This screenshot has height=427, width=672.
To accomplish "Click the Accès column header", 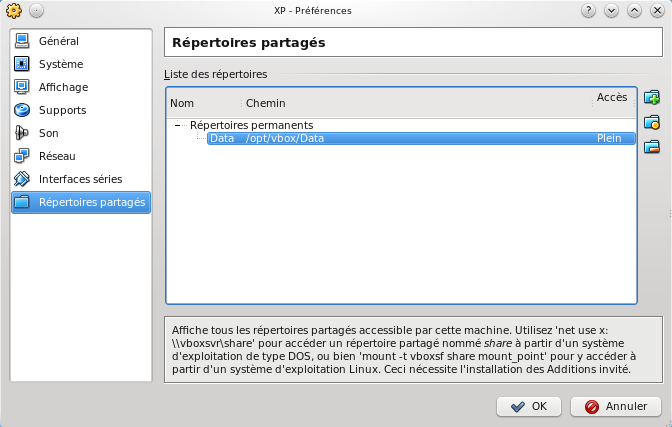I will tap(611, 98).
